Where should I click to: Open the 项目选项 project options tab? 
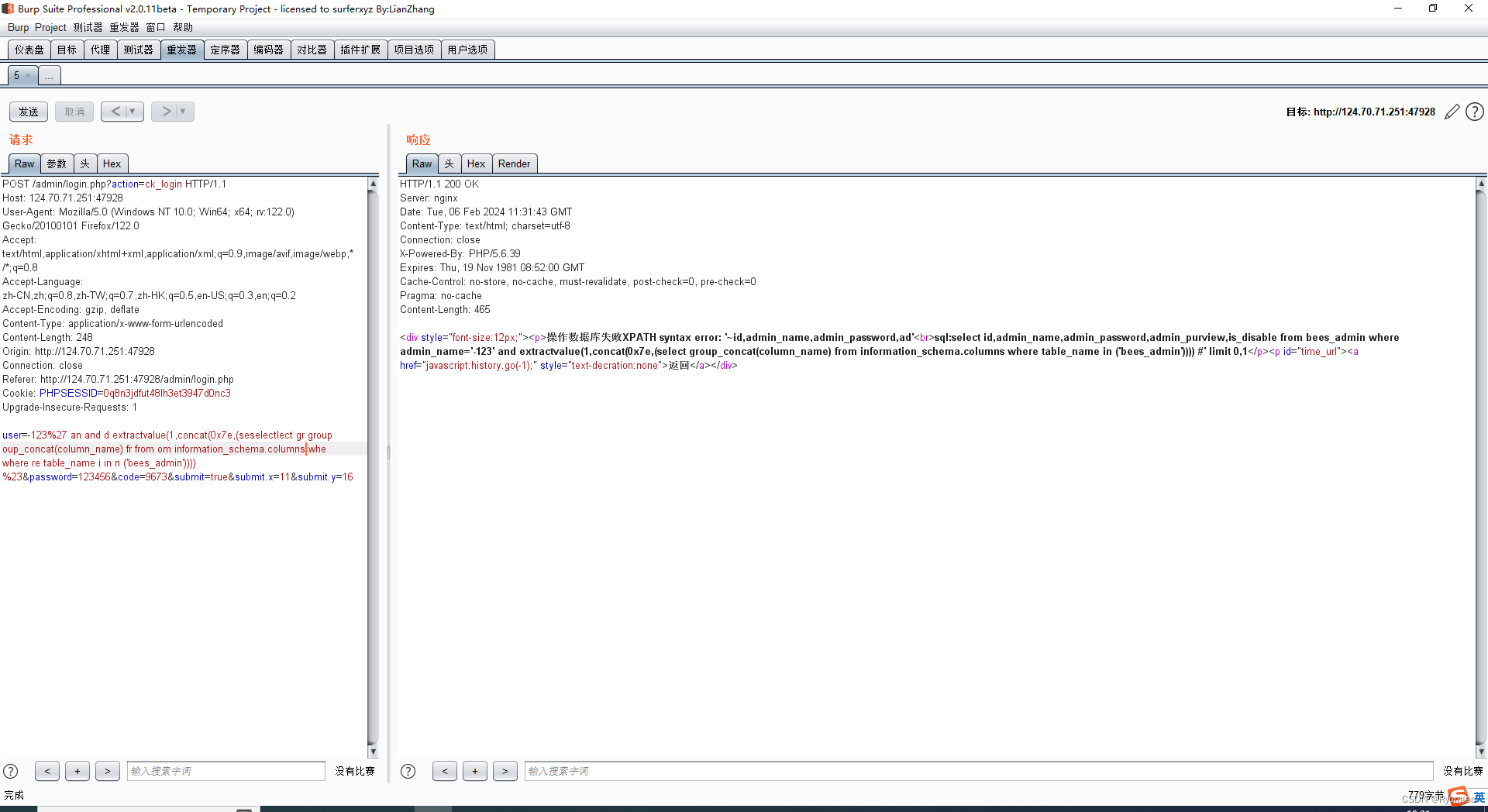coord(414,50)
